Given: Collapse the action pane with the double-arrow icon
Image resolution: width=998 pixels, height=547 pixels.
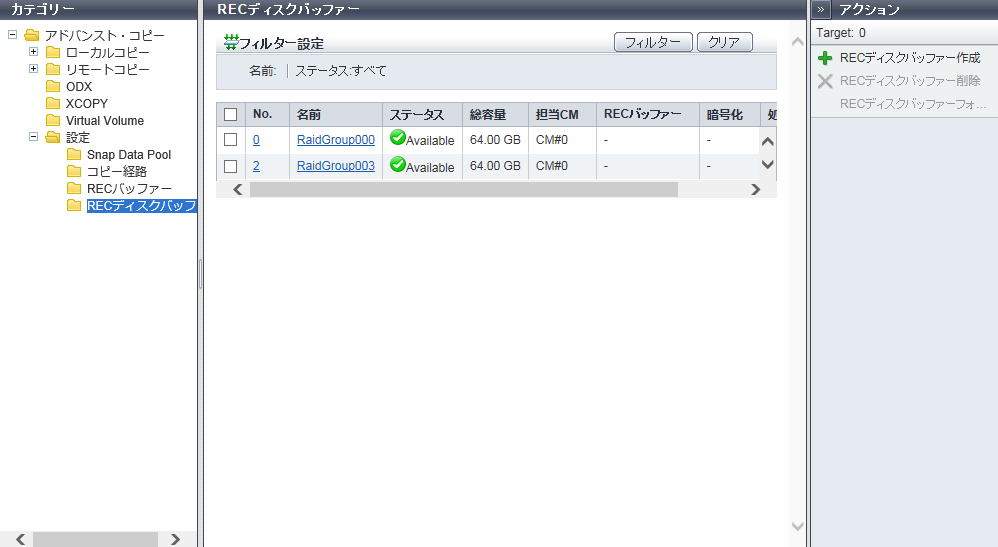Looking at the screenshot, I should pos(821,9).
